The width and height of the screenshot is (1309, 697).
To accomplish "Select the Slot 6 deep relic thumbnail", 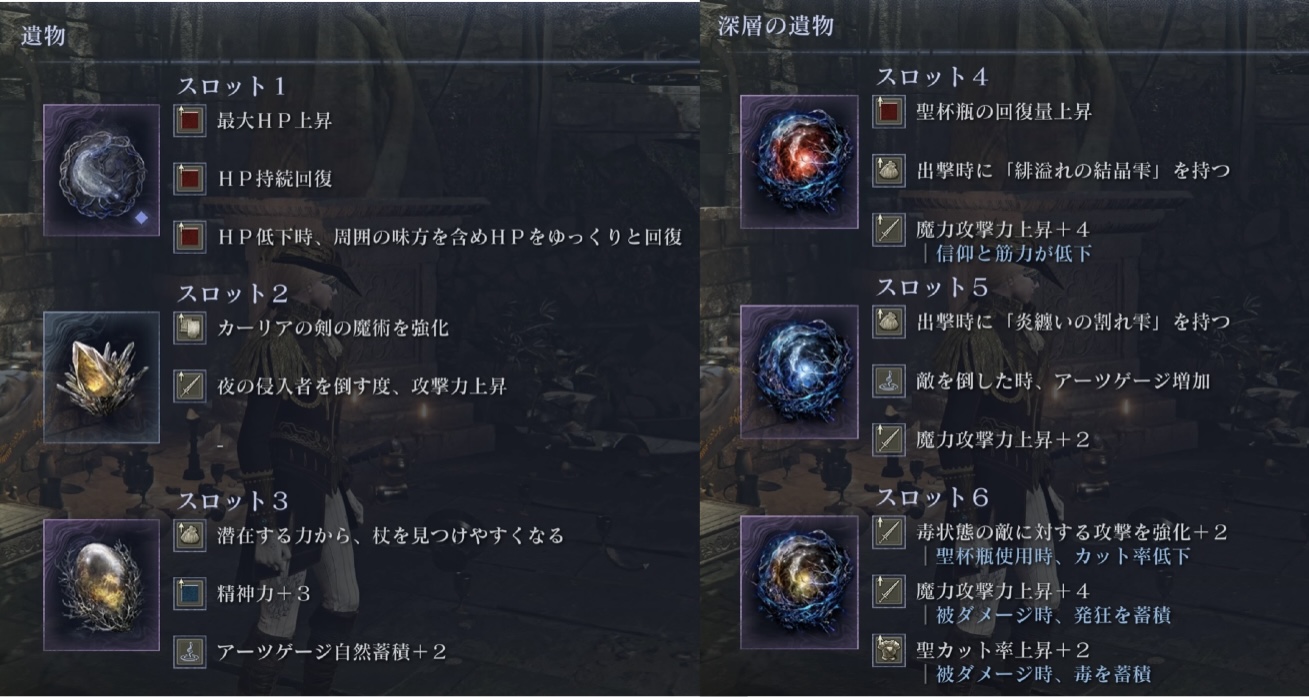I will 799,582.
